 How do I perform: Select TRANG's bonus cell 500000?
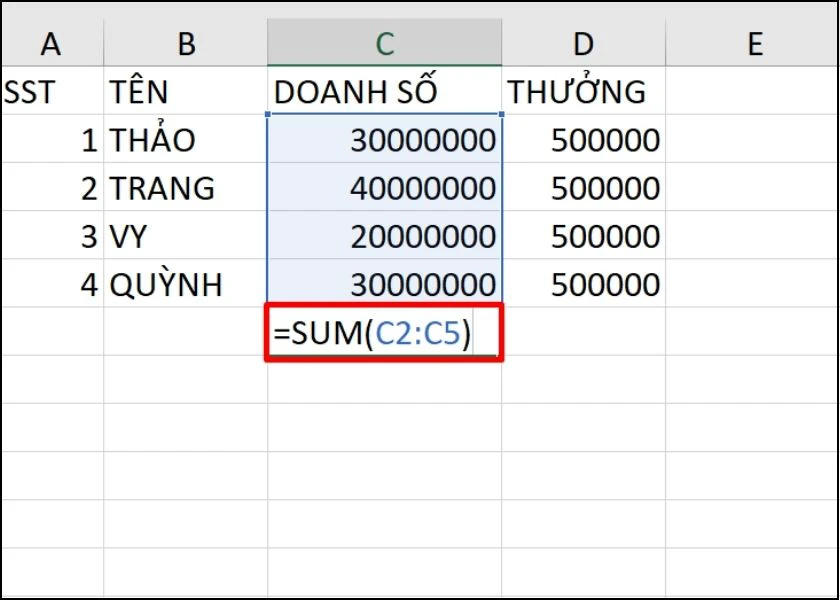click(x=583, y=187)
